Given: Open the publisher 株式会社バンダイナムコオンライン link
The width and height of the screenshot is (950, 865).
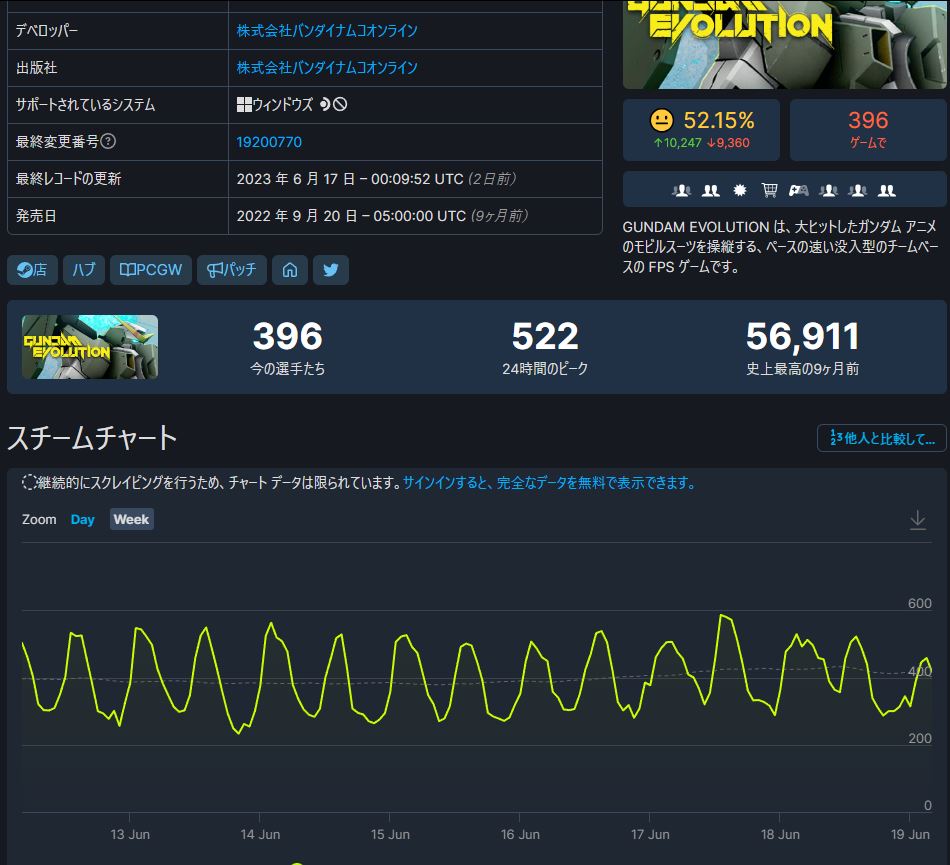Looking at the screenshot, I should click(x=327, y=68).
